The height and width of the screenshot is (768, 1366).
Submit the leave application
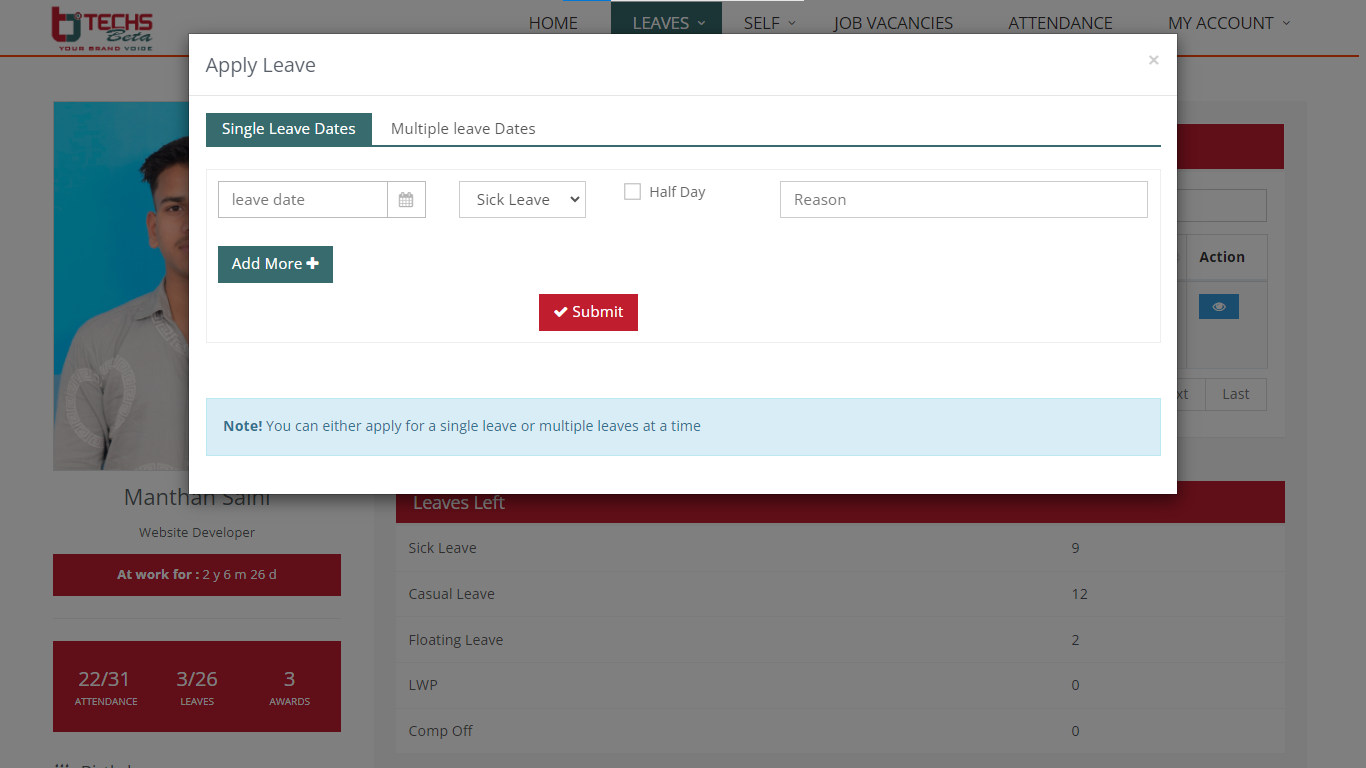pos(588,312)
